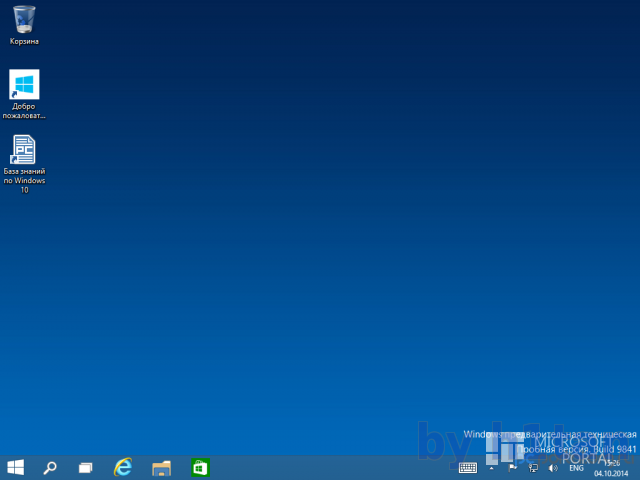
Task: Open the network status tray icon
Action: 533,468
